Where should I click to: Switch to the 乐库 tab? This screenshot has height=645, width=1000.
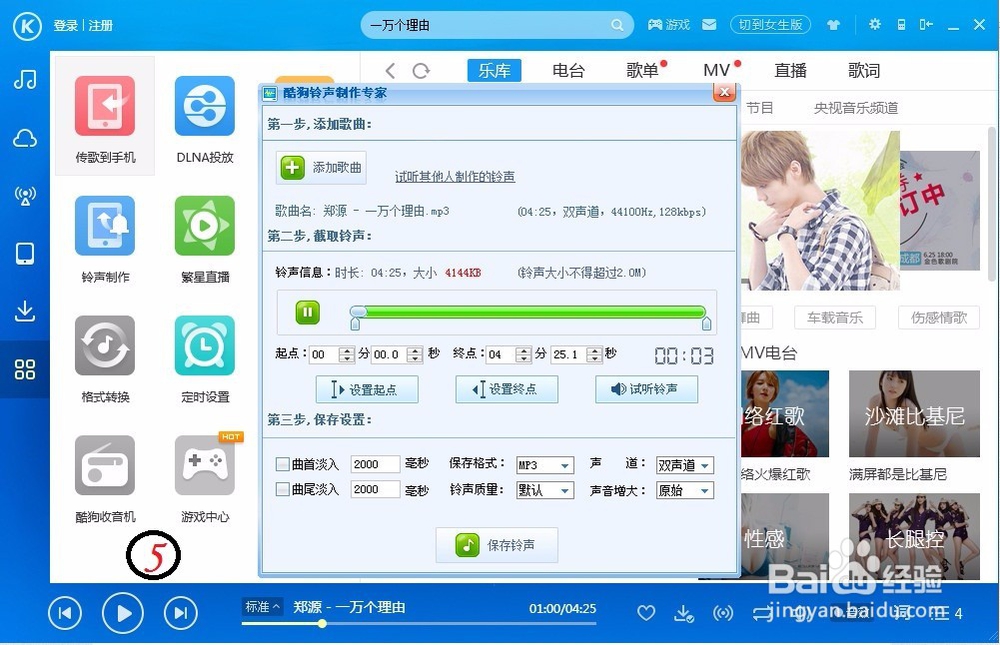pyautogui.click(x=494, y=70)
